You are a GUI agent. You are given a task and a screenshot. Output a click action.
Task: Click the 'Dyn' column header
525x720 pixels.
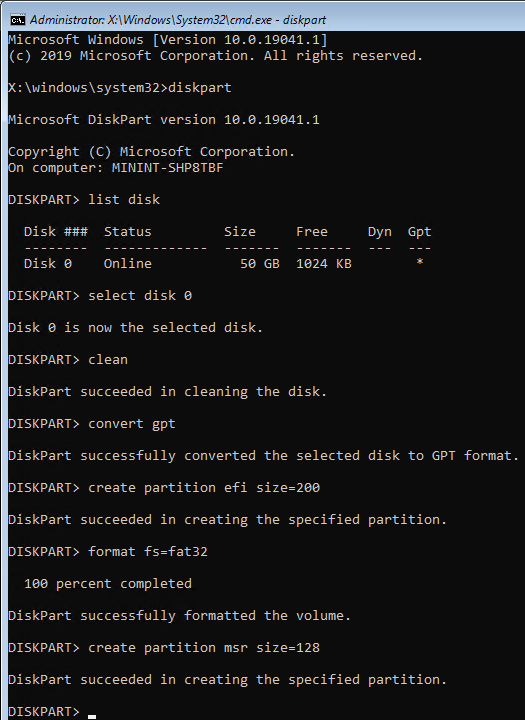click(x=380, y=232)
